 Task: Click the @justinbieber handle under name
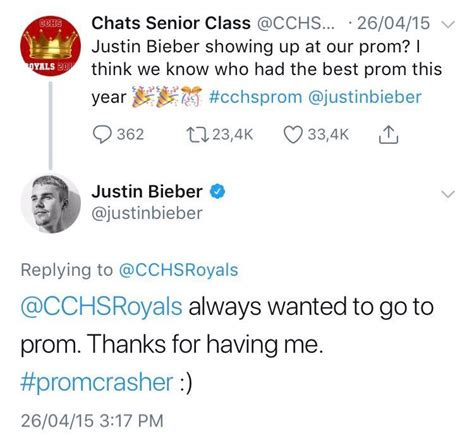click(147, 213)
